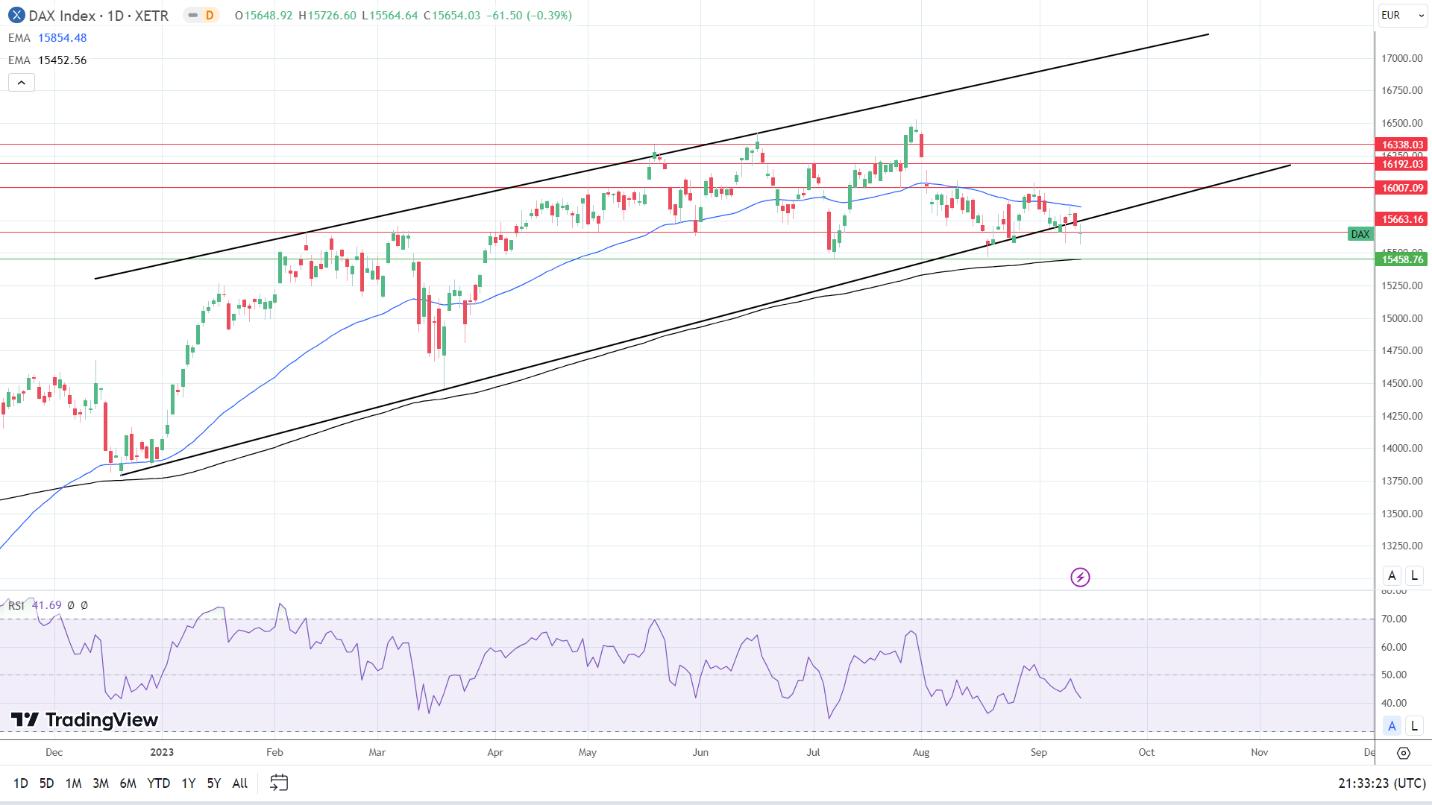Enable auto scaling with the A button
This screenshot has height=805, width=1432.
pyautogui.click(x=1391, y=575)
